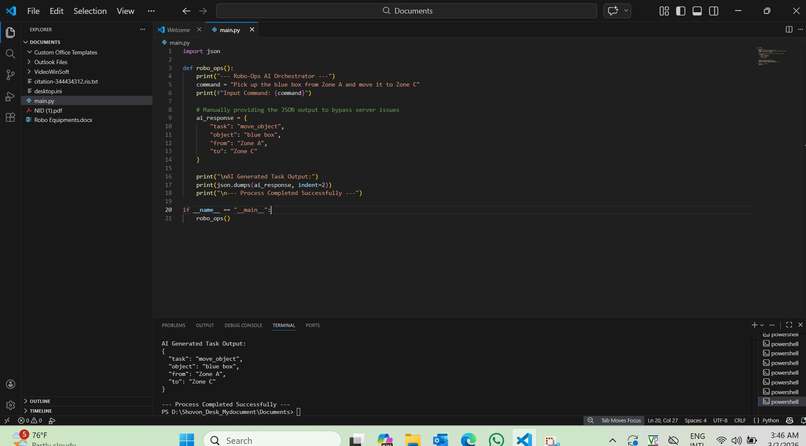Open the Run and Debug view
806x446 pixels.
tap(10, 96)
